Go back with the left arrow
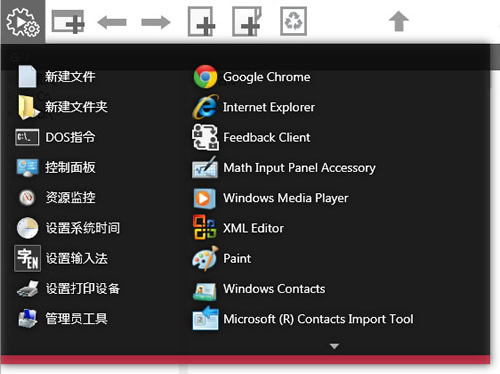 click(x=112, y=22)
